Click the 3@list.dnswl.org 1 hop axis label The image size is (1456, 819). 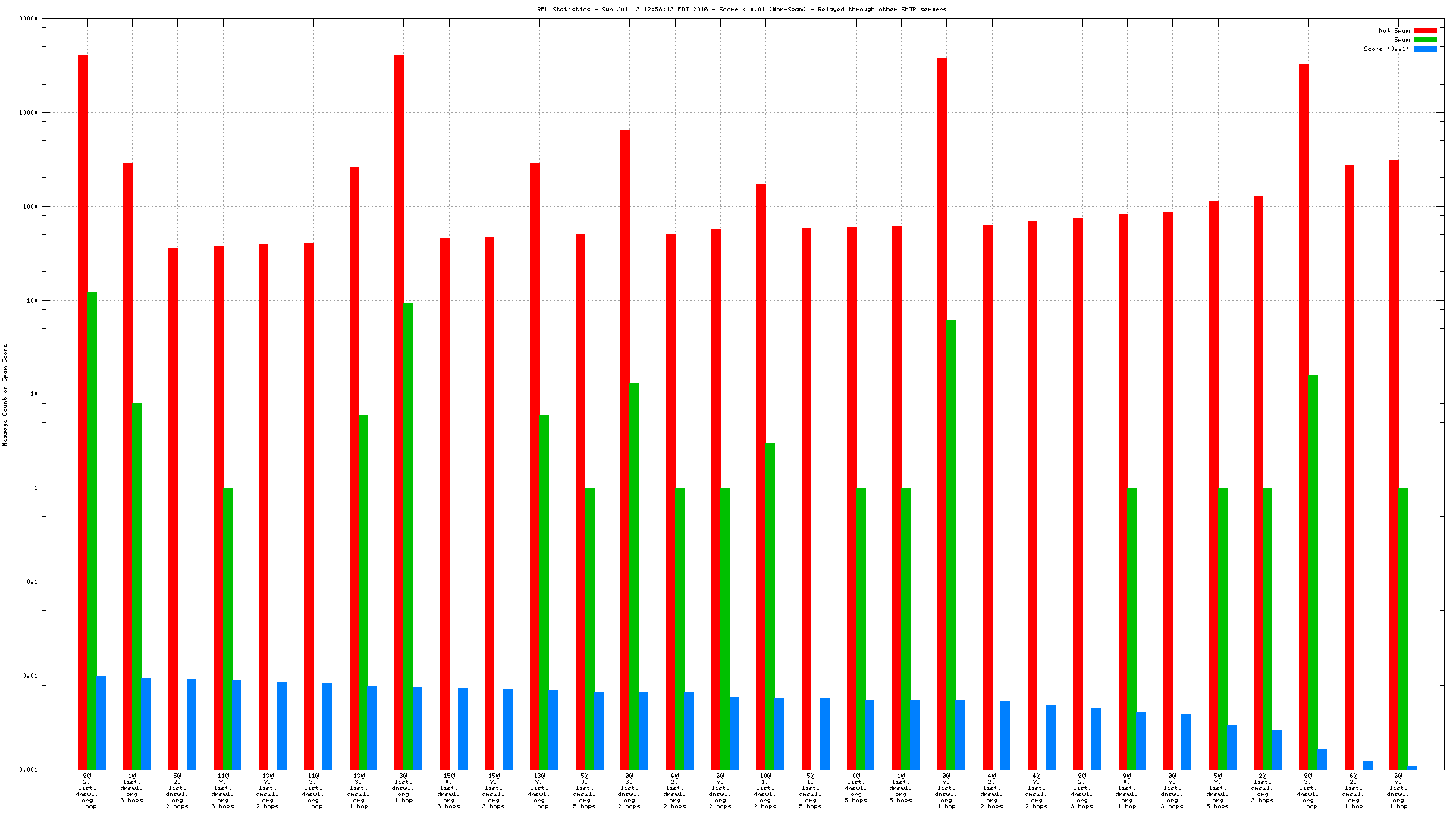(403, 788)
